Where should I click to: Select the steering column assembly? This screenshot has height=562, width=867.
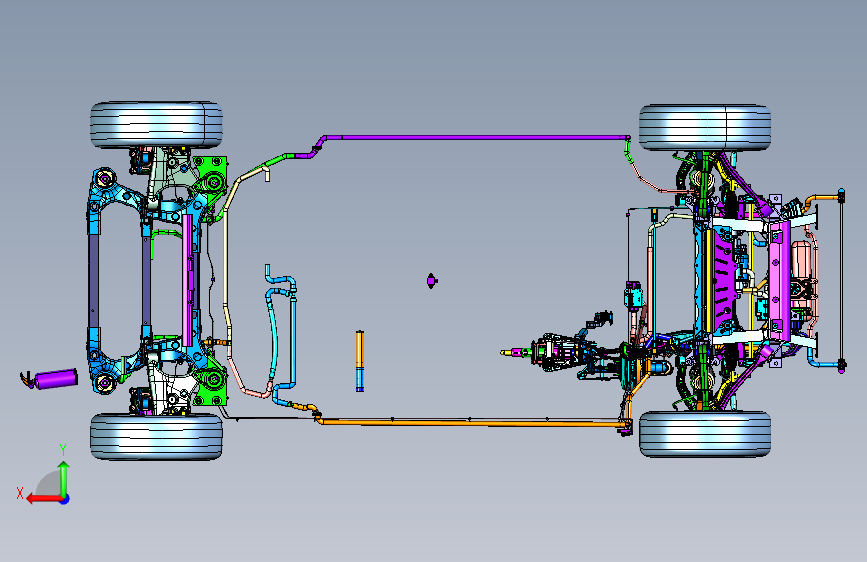[558, 352]
